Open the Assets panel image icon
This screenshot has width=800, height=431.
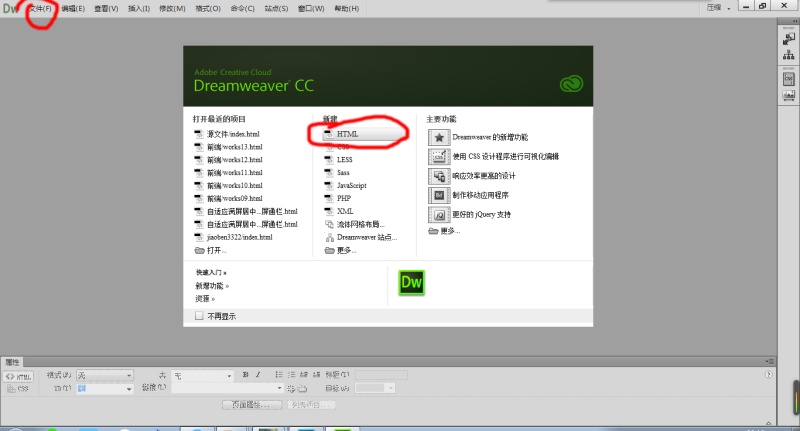(x=789, y=95)
